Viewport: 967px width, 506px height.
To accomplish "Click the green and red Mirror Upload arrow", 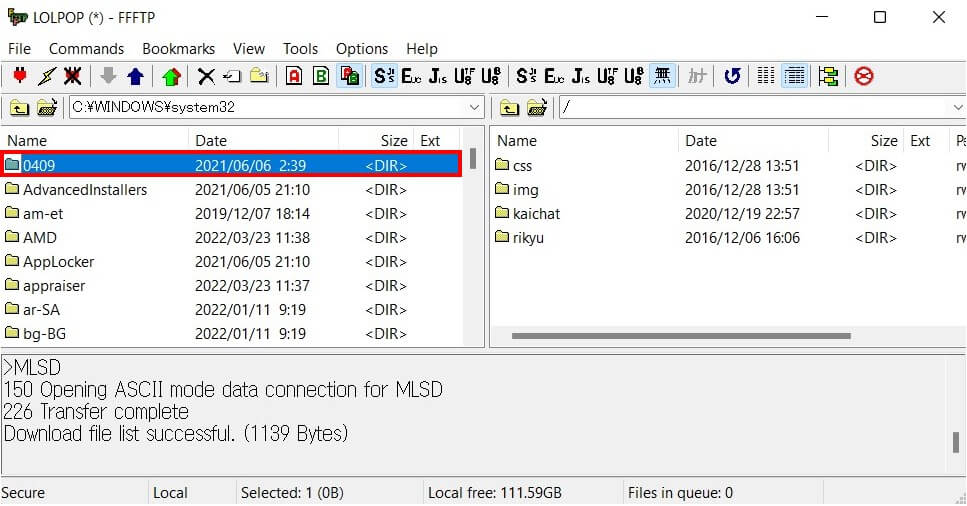I will [171, 76].
